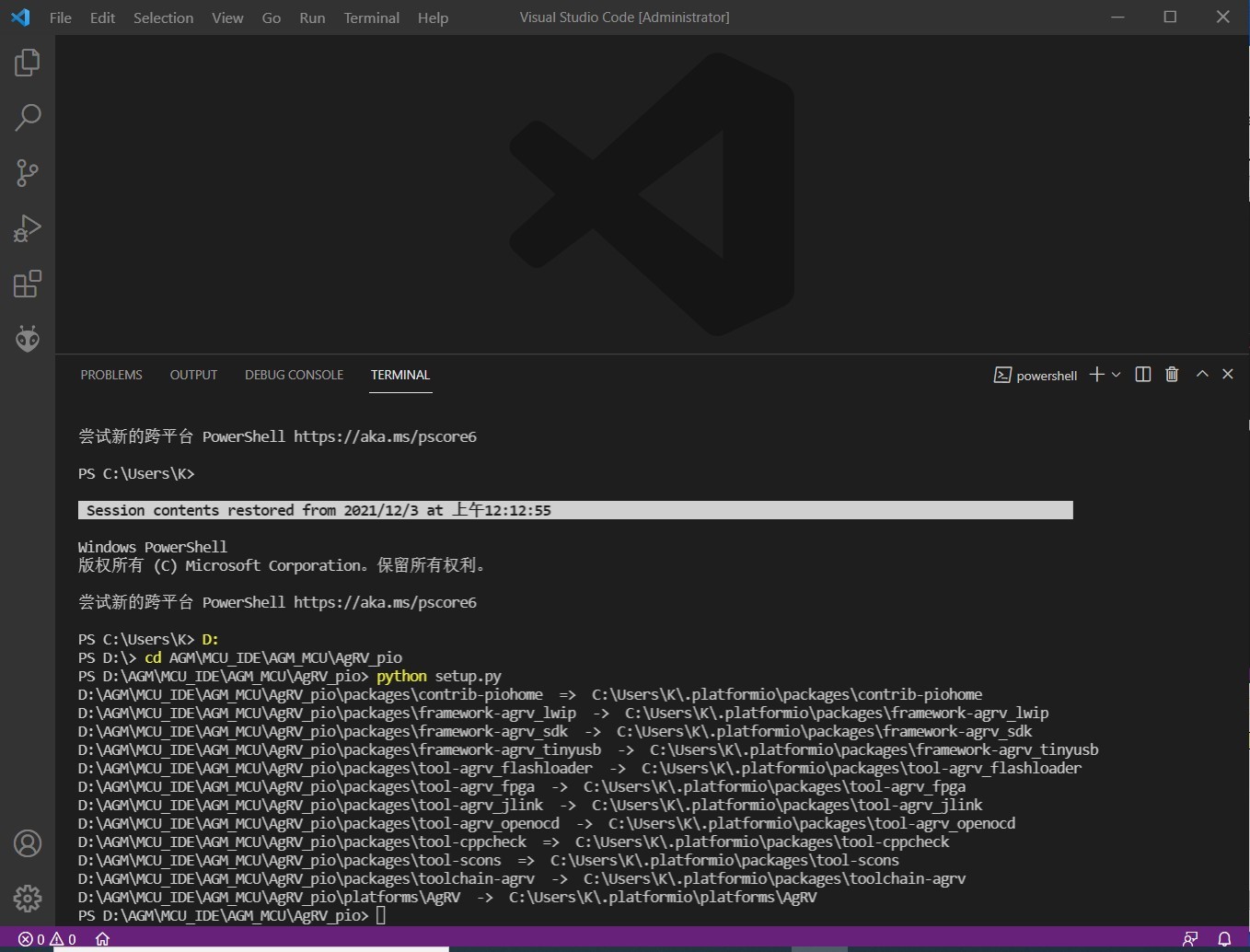
Task: Open the Search view in activity bar
Action: point(28,118)
